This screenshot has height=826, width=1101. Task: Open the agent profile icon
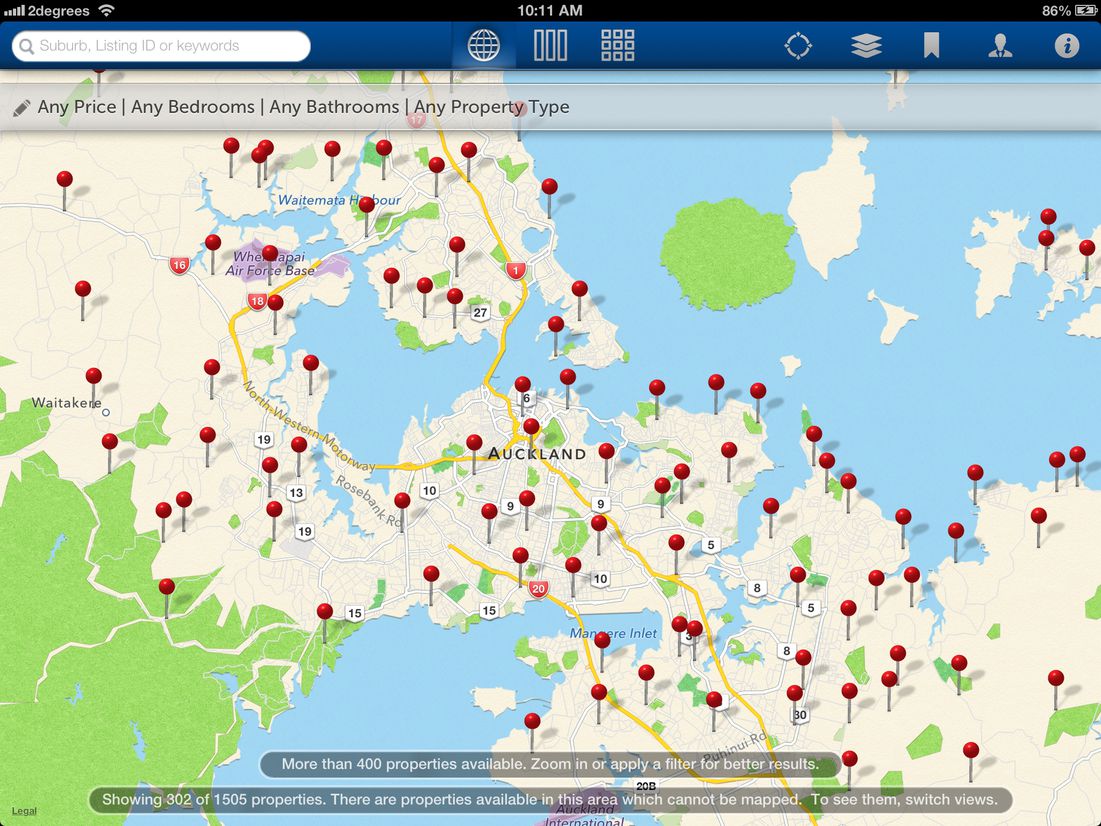pyautogui.click(x=999, y=46)
